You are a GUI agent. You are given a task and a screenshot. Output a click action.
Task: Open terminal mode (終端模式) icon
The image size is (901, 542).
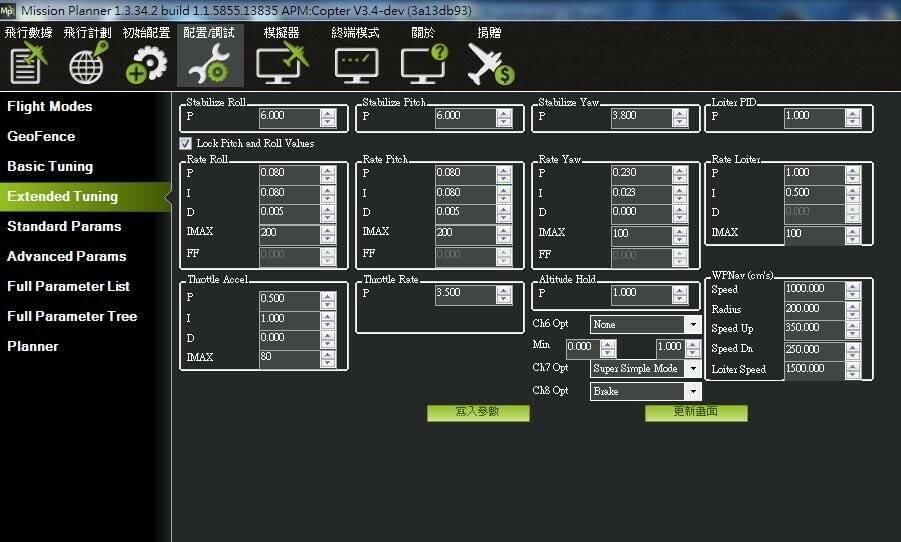tap(356, 65)
